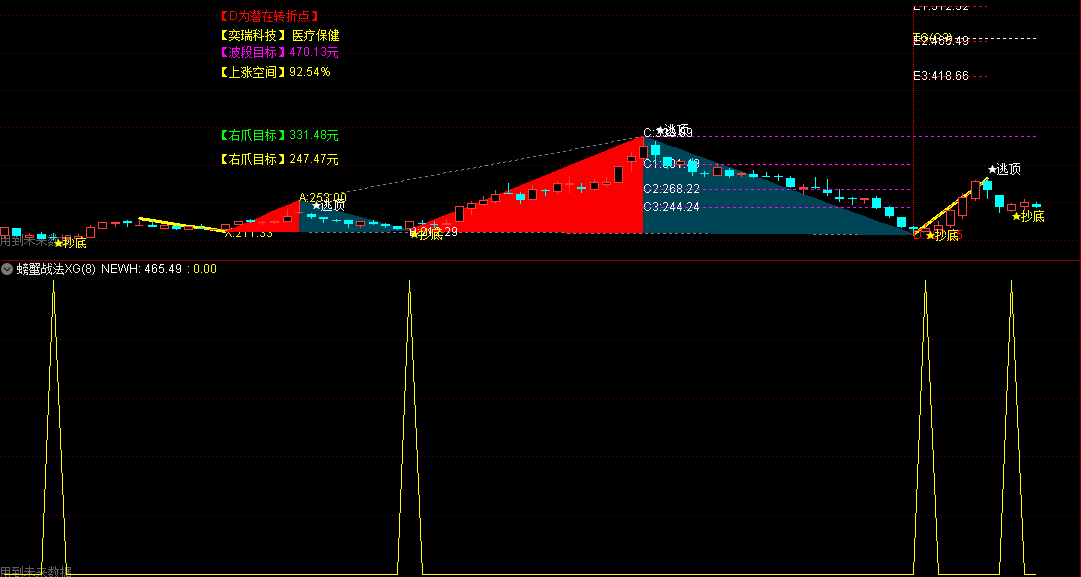Collapse the 螃蟹战法XG indicator panel
1081x577 pixels.
(7, 269)
